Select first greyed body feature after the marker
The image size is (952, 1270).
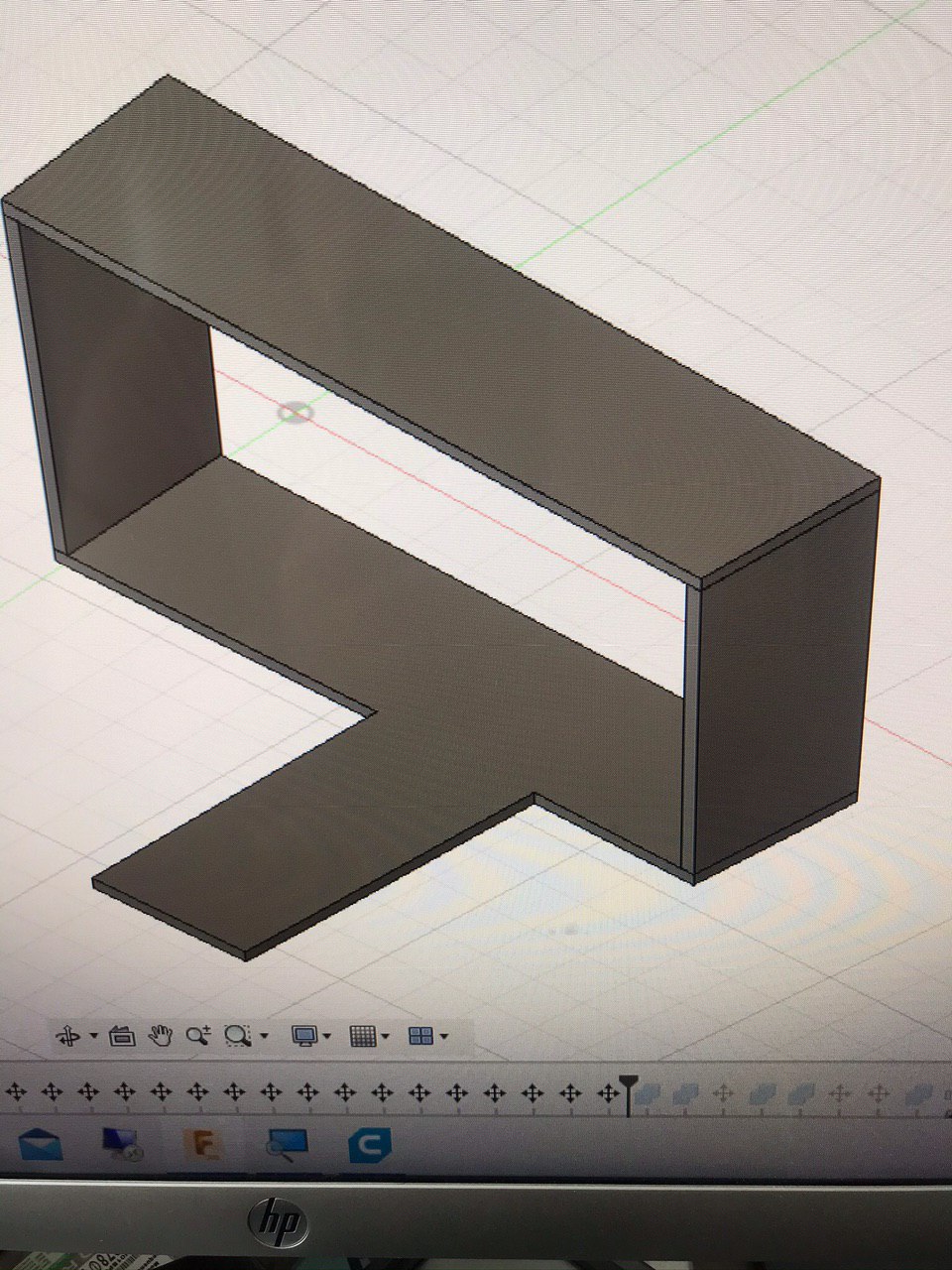pyautogui.click(x=649, y=1094)
